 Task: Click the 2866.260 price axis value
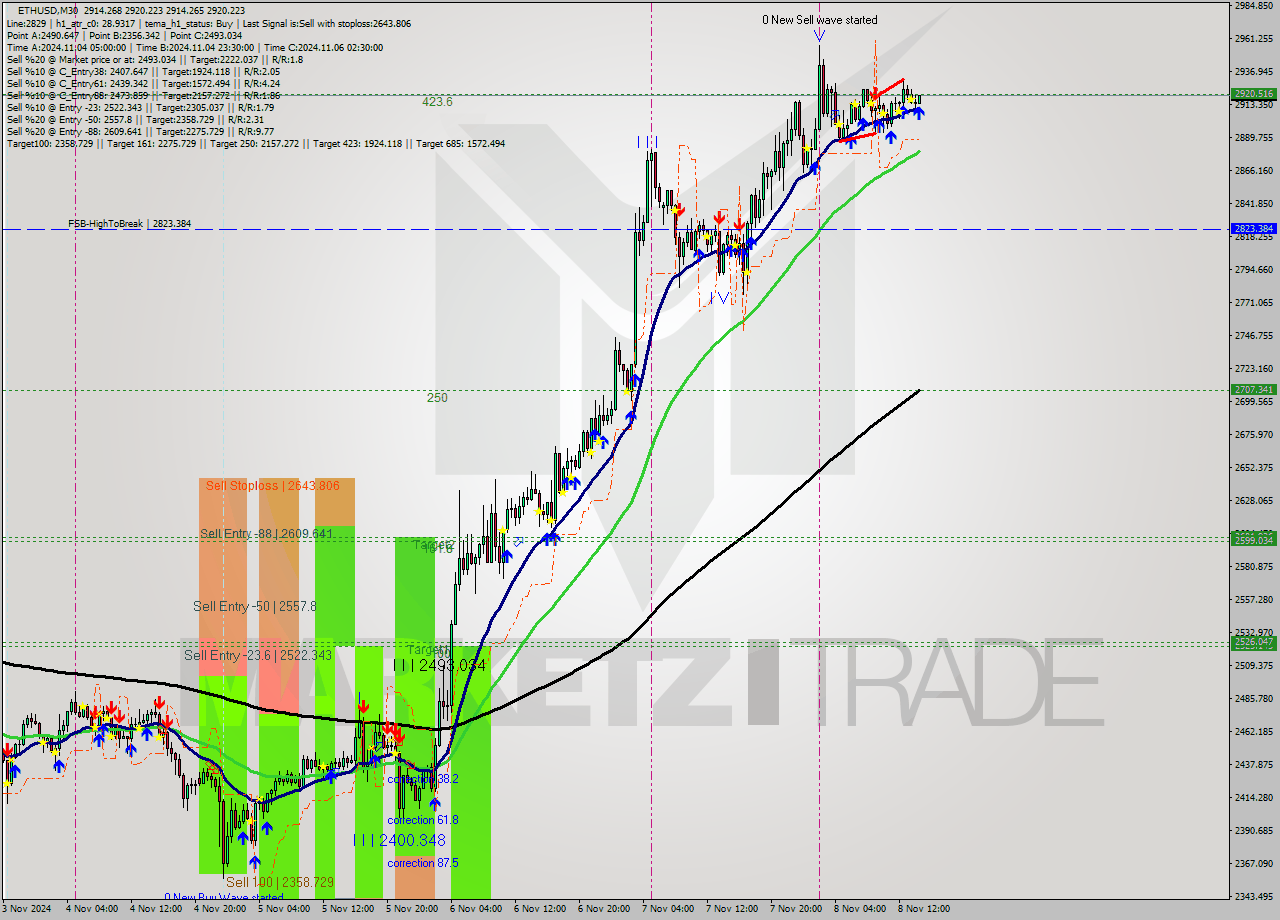tap(1254, 171)
